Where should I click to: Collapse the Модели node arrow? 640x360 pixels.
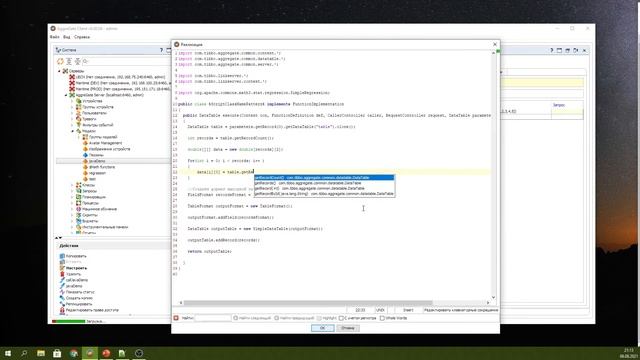click(72, 131)
